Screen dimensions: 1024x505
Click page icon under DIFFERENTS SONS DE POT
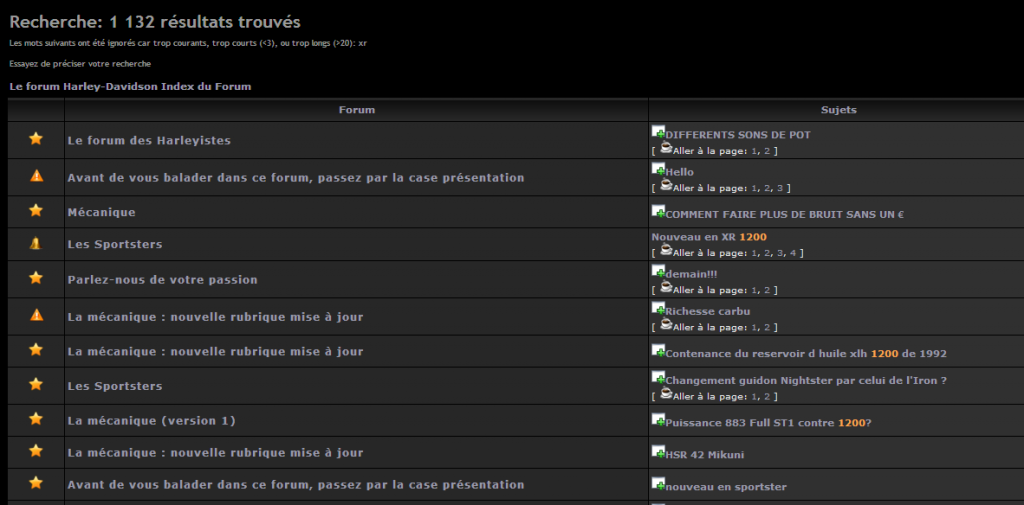click(665, 148)
